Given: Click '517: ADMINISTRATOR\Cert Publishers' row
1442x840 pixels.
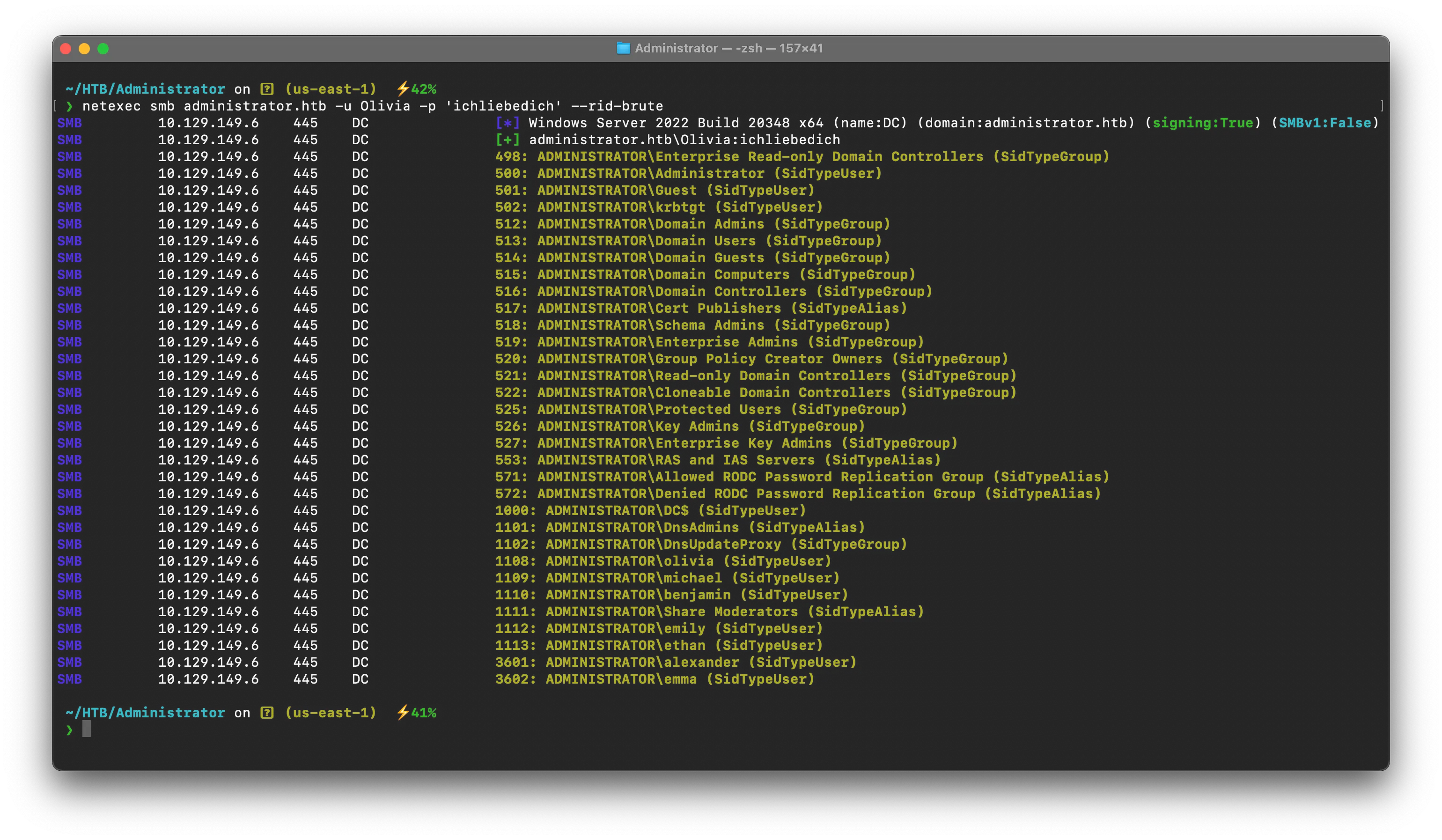Looking at the screenshot, I should [701, 309].
